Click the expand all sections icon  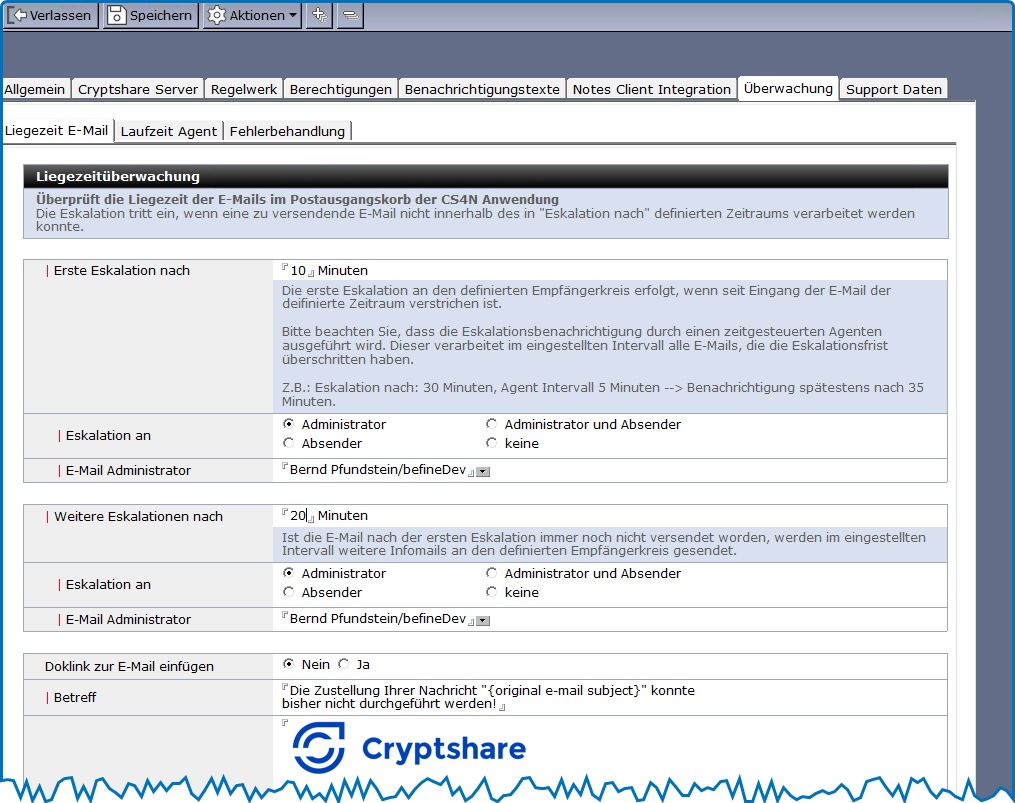click(x=319, y=15)
